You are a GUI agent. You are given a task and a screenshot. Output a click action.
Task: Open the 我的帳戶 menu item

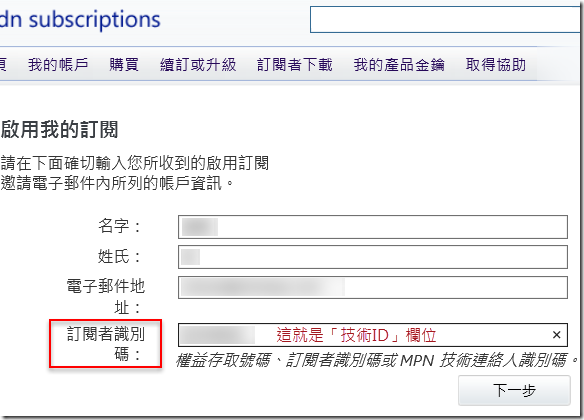click(x=58, y=64)
